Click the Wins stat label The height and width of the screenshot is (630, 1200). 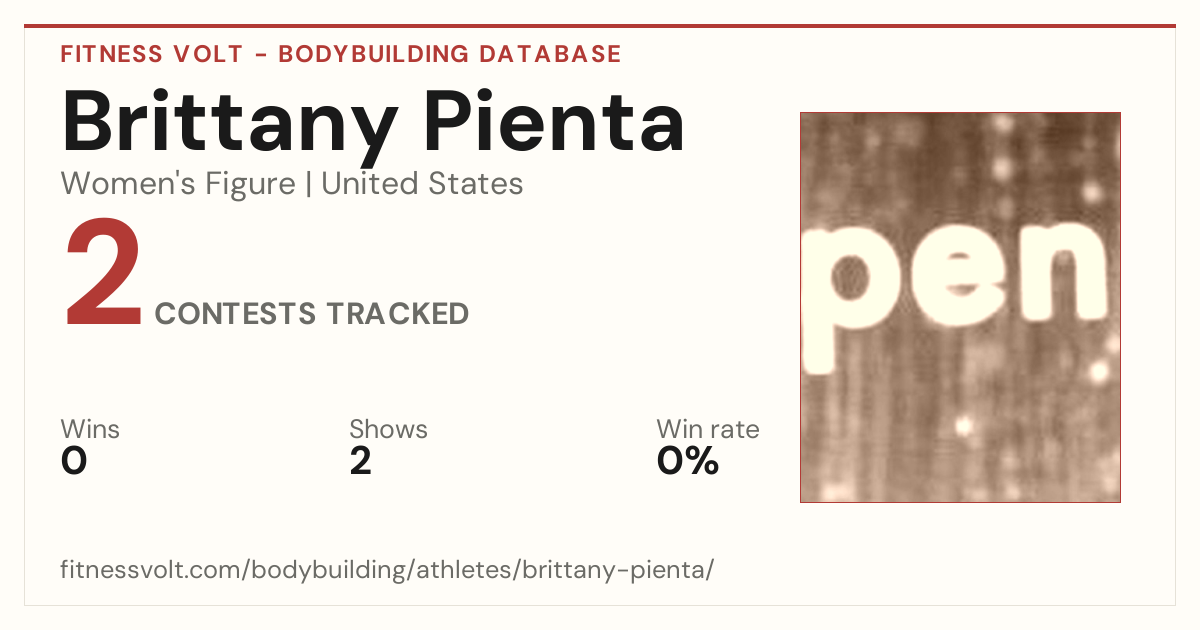pos(90,430)
